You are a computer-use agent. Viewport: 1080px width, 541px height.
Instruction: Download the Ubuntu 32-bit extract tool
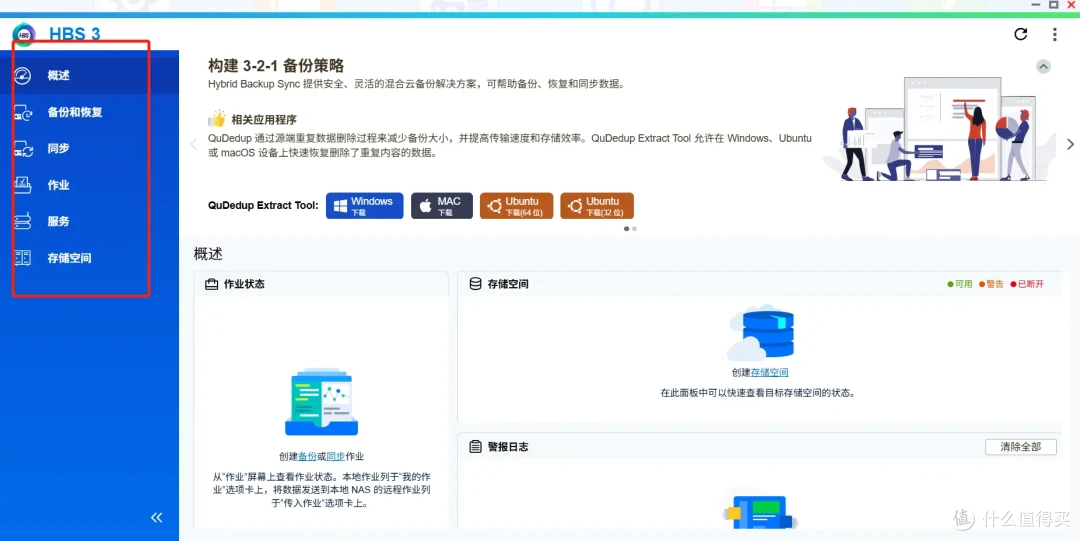click(x=596, y=206)
